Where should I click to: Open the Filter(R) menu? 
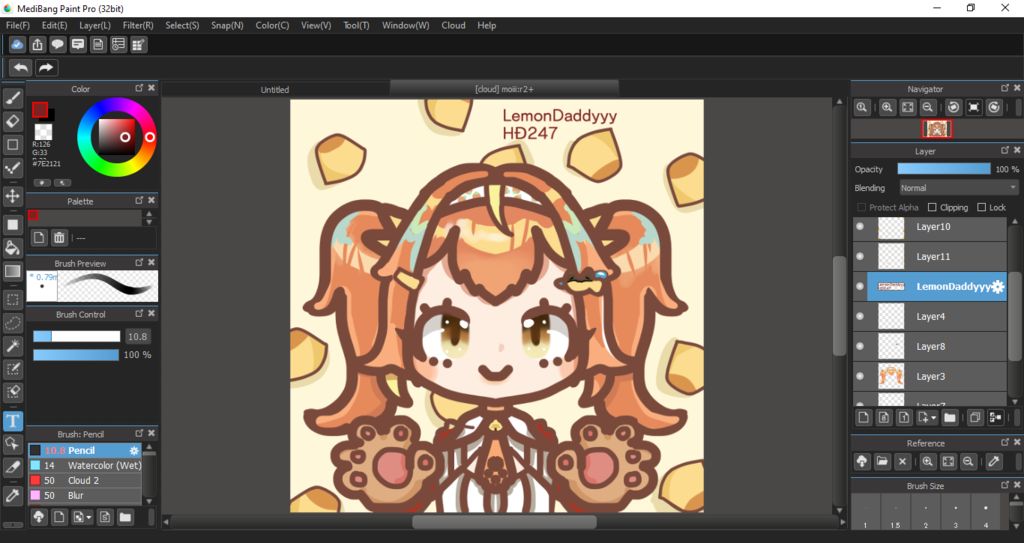[138, 25]
